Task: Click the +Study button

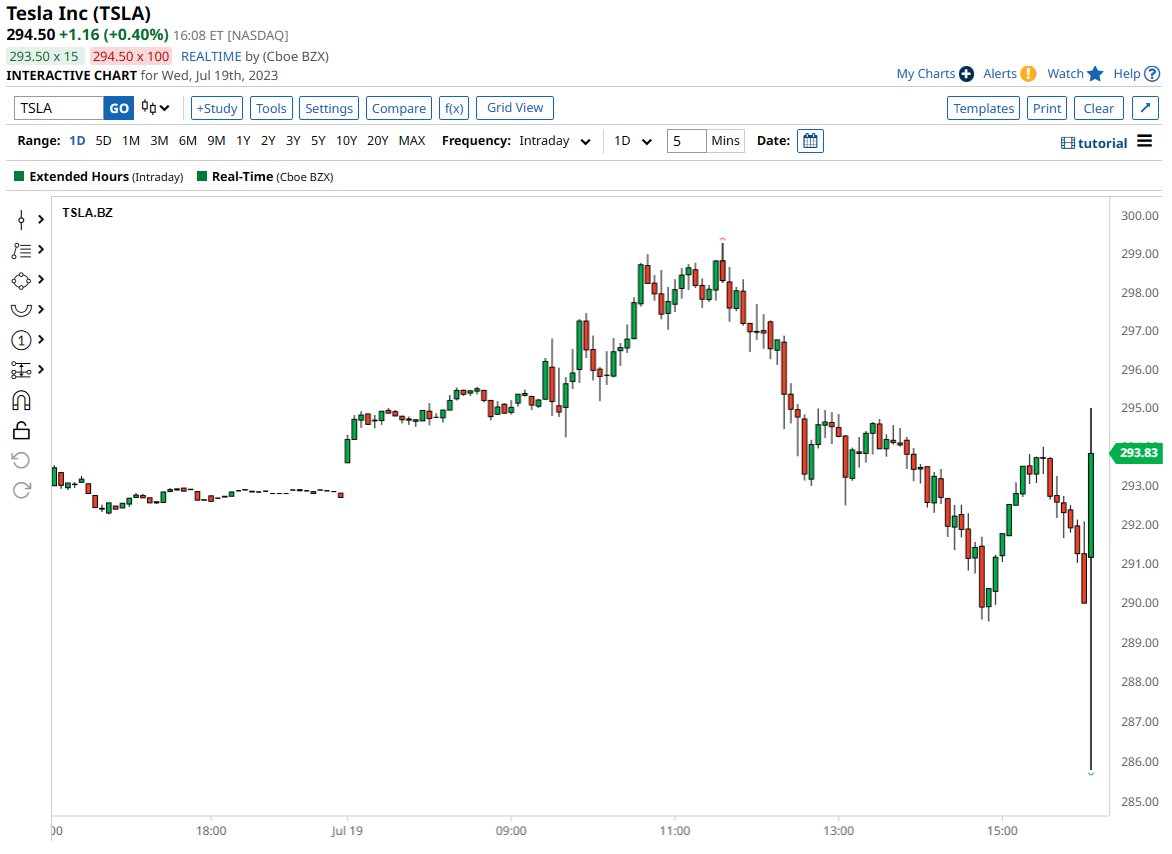Action: pos(217,108)
